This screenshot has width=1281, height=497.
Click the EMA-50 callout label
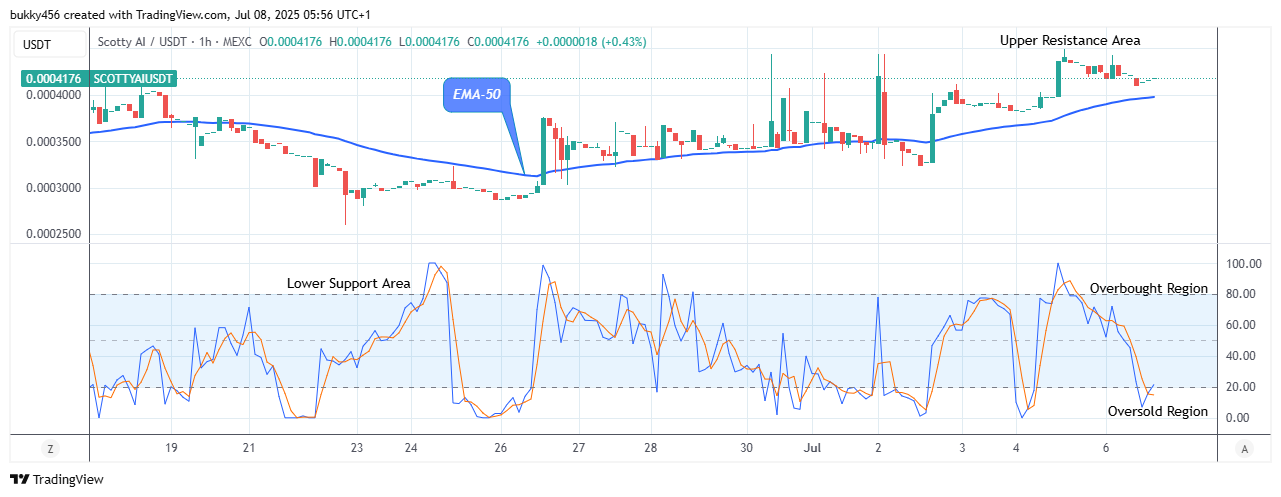[477, 95]
